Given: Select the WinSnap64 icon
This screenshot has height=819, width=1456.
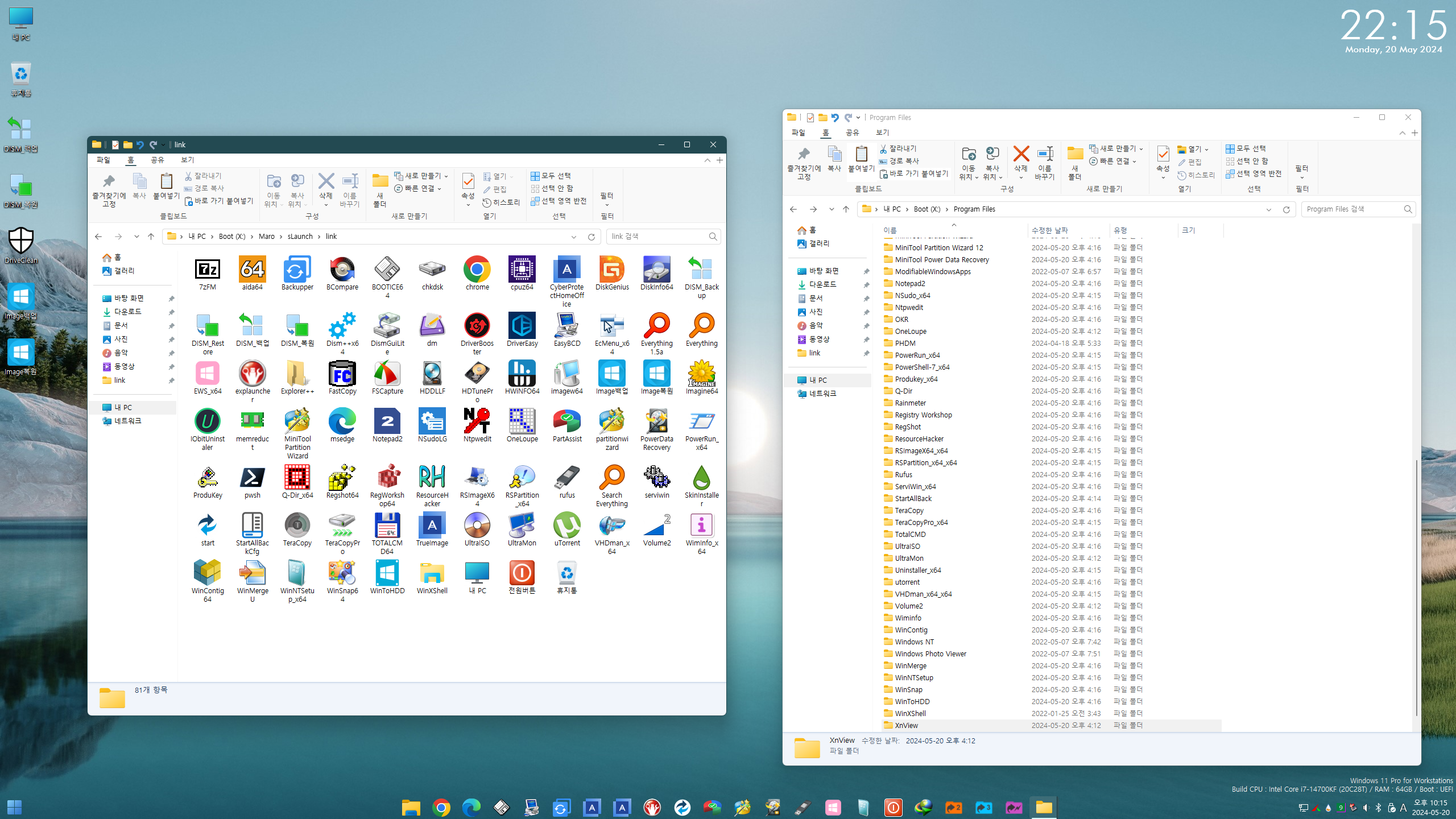Looking at the screenshot, I should click(342, 573).
